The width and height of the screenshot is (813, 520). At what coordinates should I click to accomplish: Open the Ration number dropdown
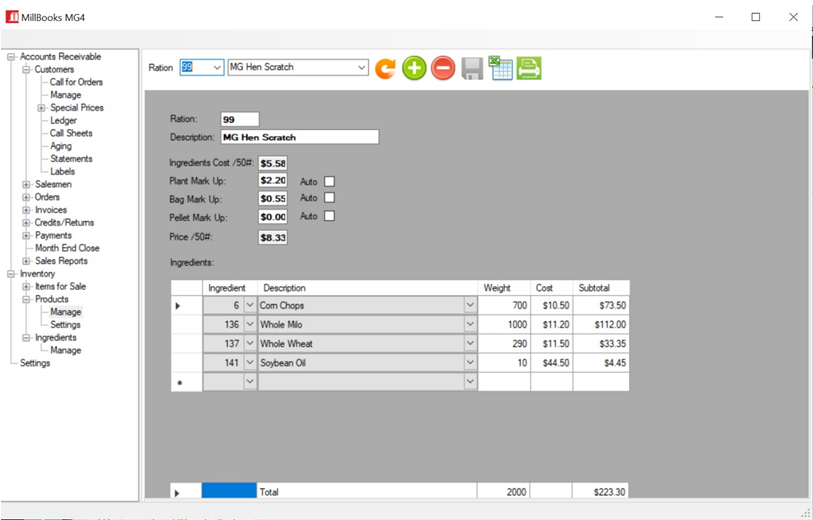(x=217, y=67)
